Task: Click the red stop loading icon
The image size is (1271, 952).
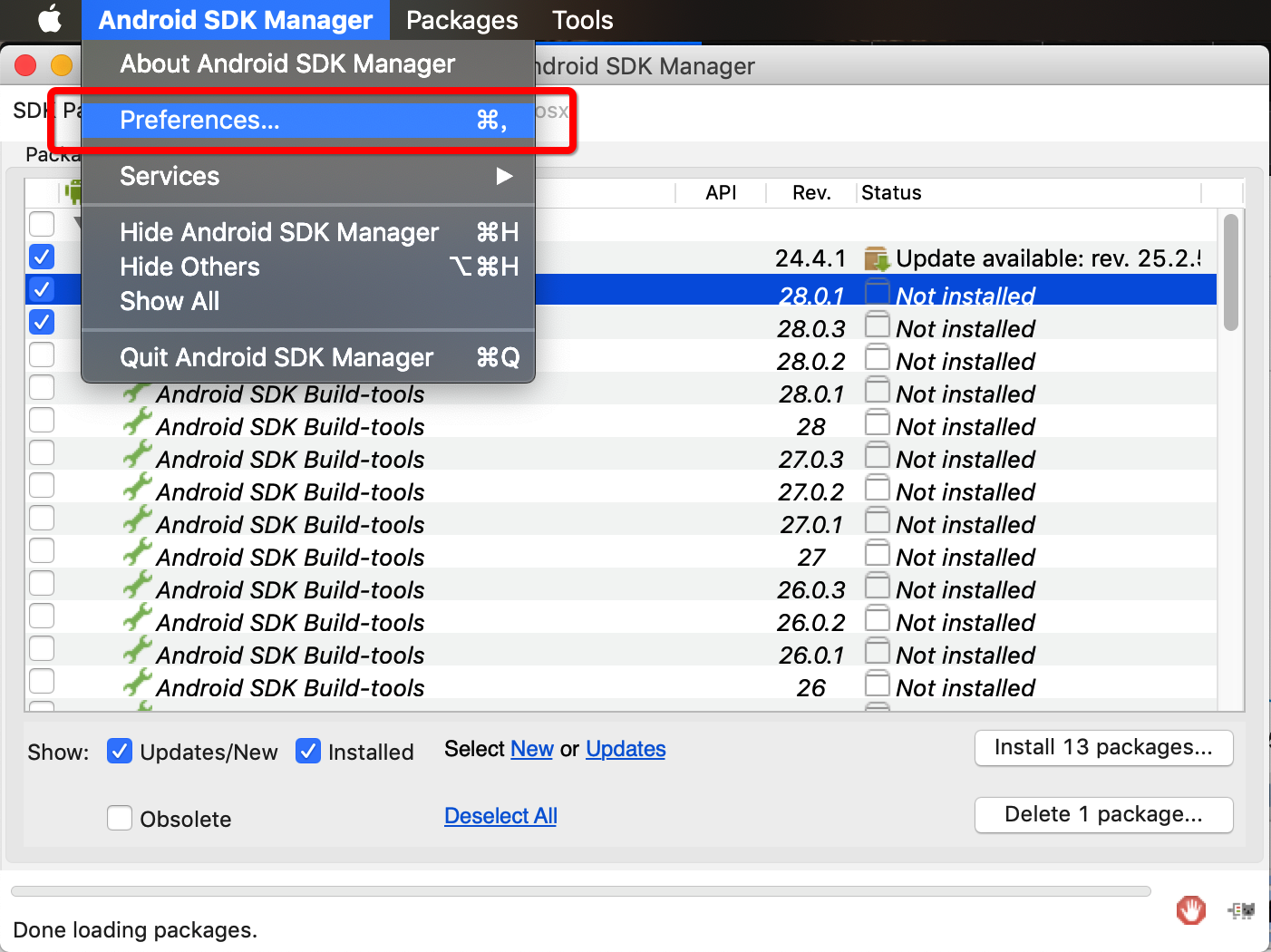Action: (x=1190, y=909)
